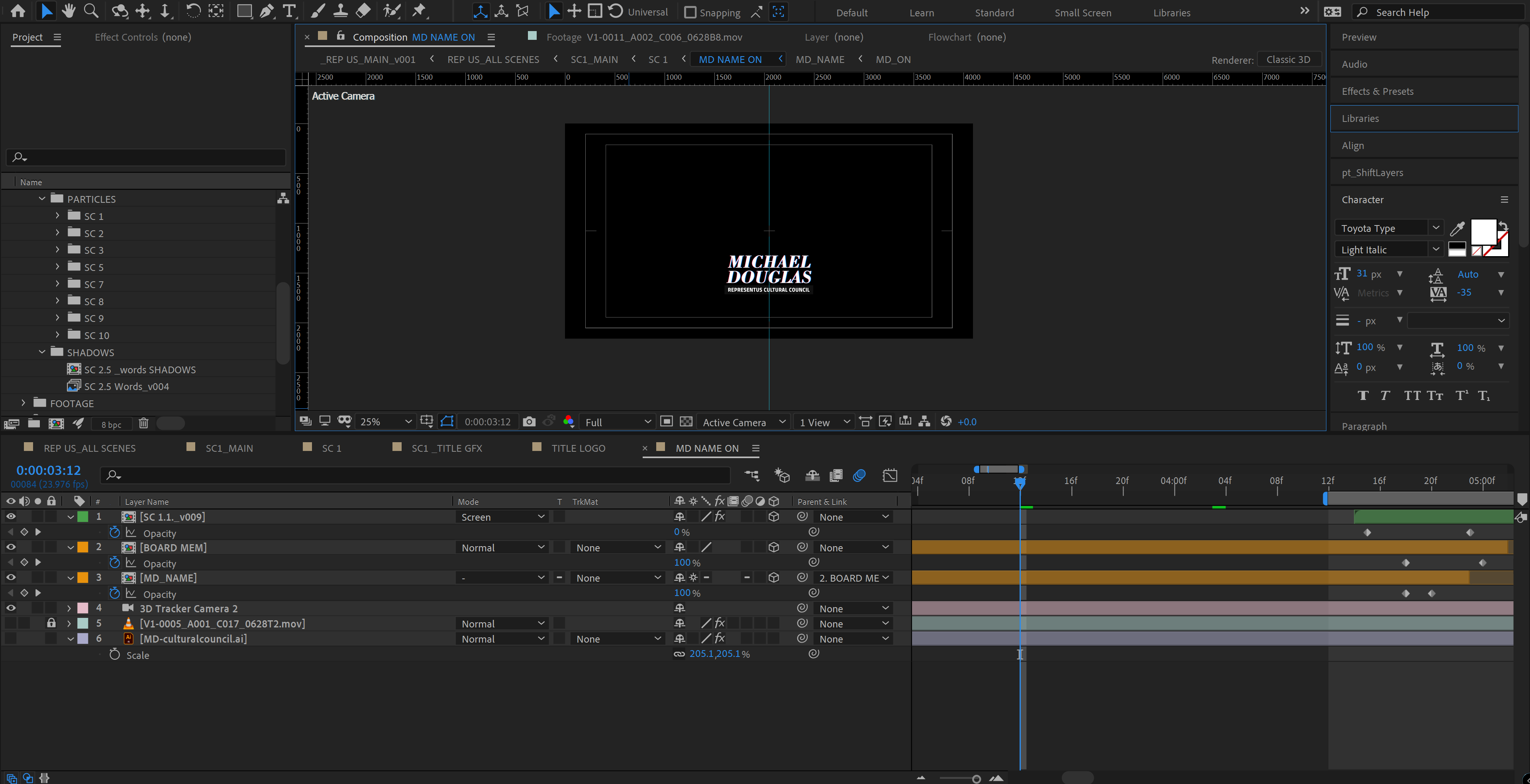
Task: Click Reset Exposure icon in viewer
Action: point(946,422)
